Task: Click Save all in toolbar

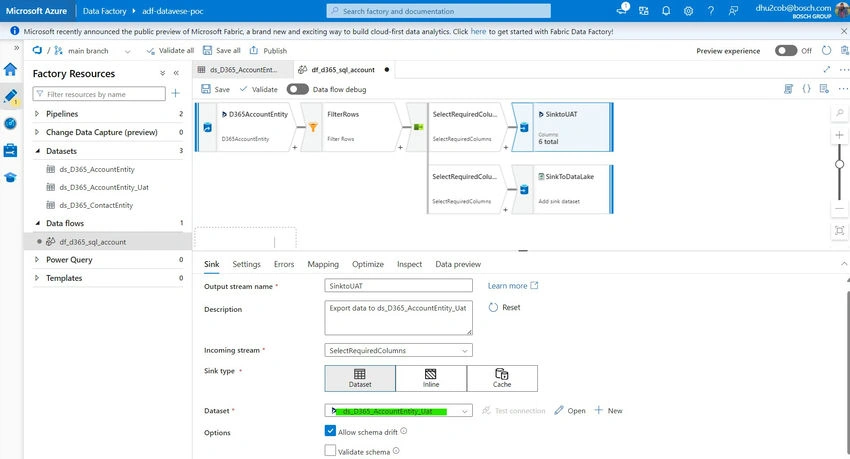Action: 222,50
